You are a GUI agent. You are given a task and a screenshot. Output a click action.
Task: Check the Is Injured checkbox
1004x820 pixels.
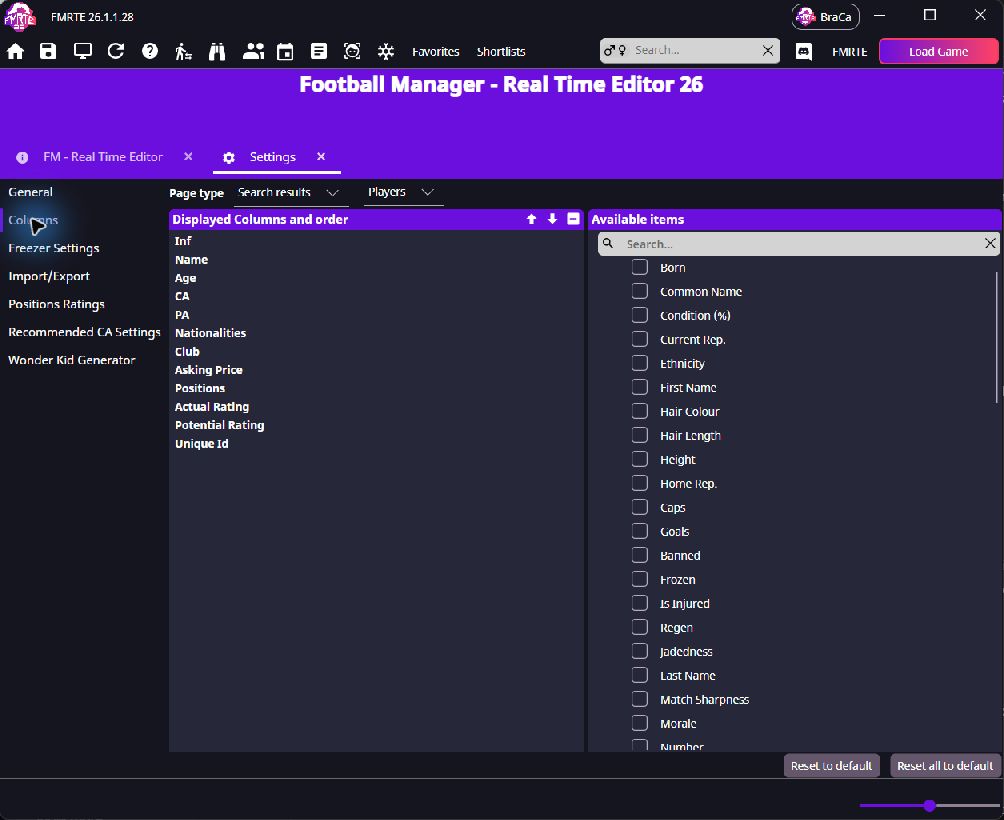(x=640, y=603)
